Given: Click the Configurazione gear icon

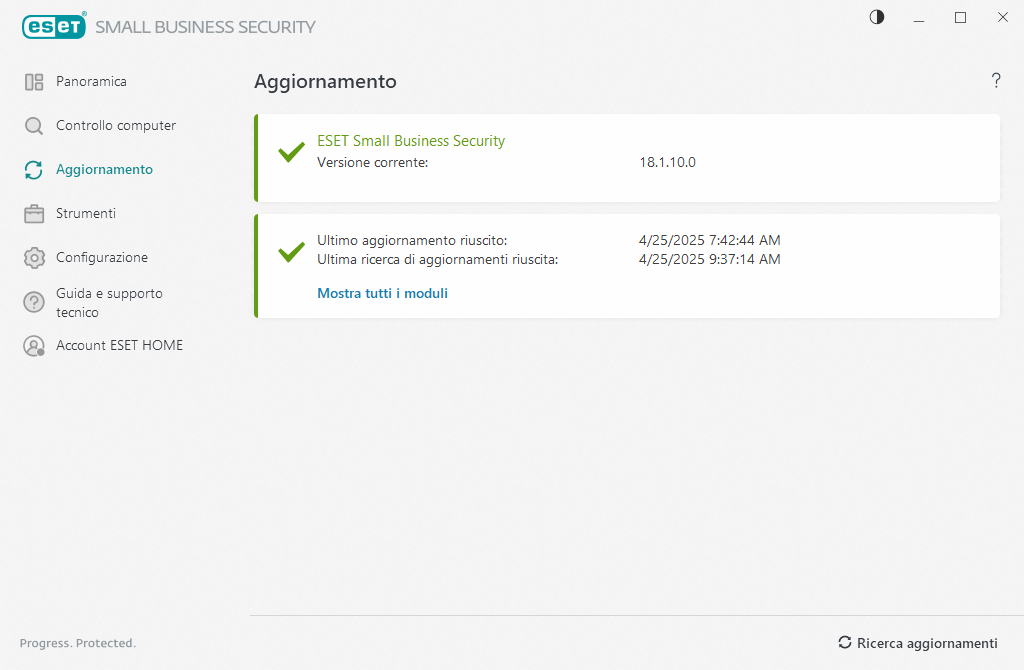Looking at the screenshot, I should point(34,258).
